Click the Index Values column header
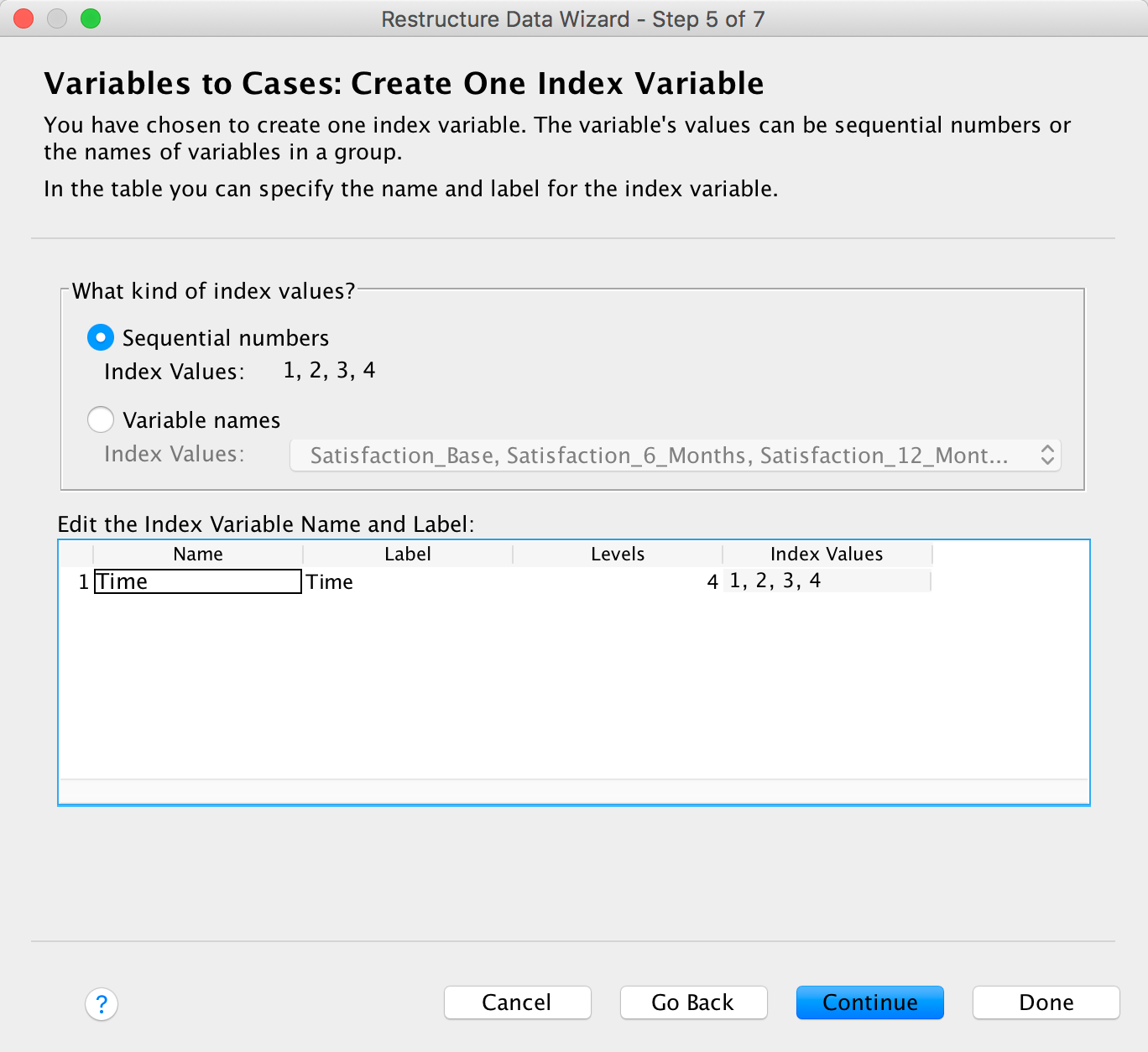 click(827, 554)
